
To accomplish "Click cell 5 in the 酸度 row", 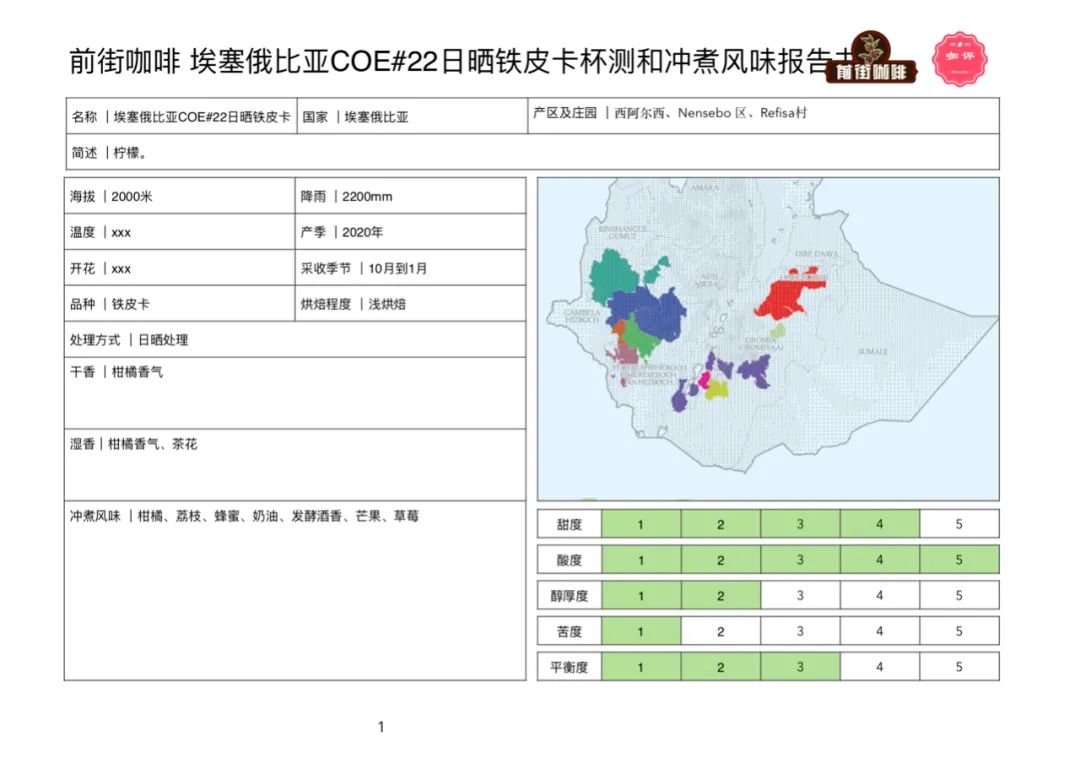I will tap(959, 560).
